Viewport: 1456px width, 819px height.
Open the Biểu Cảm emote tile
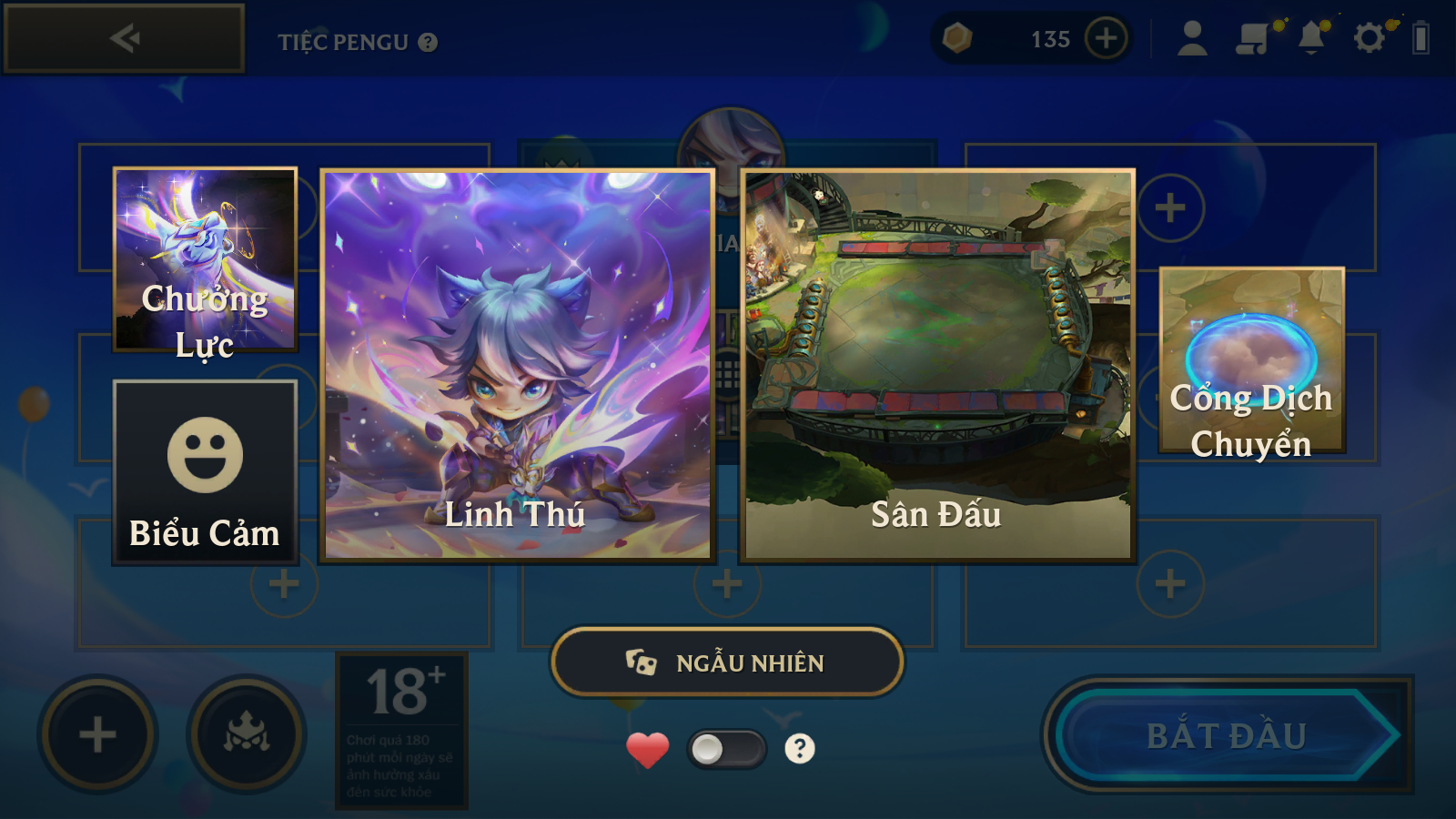coord(205,472)
